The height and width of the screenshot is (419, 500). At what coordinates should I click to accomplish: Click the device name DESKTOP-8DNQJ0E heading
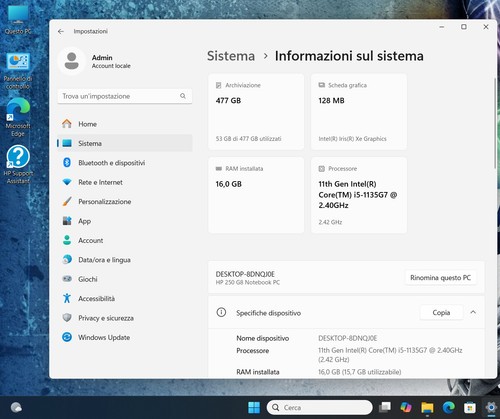point(245,274)
